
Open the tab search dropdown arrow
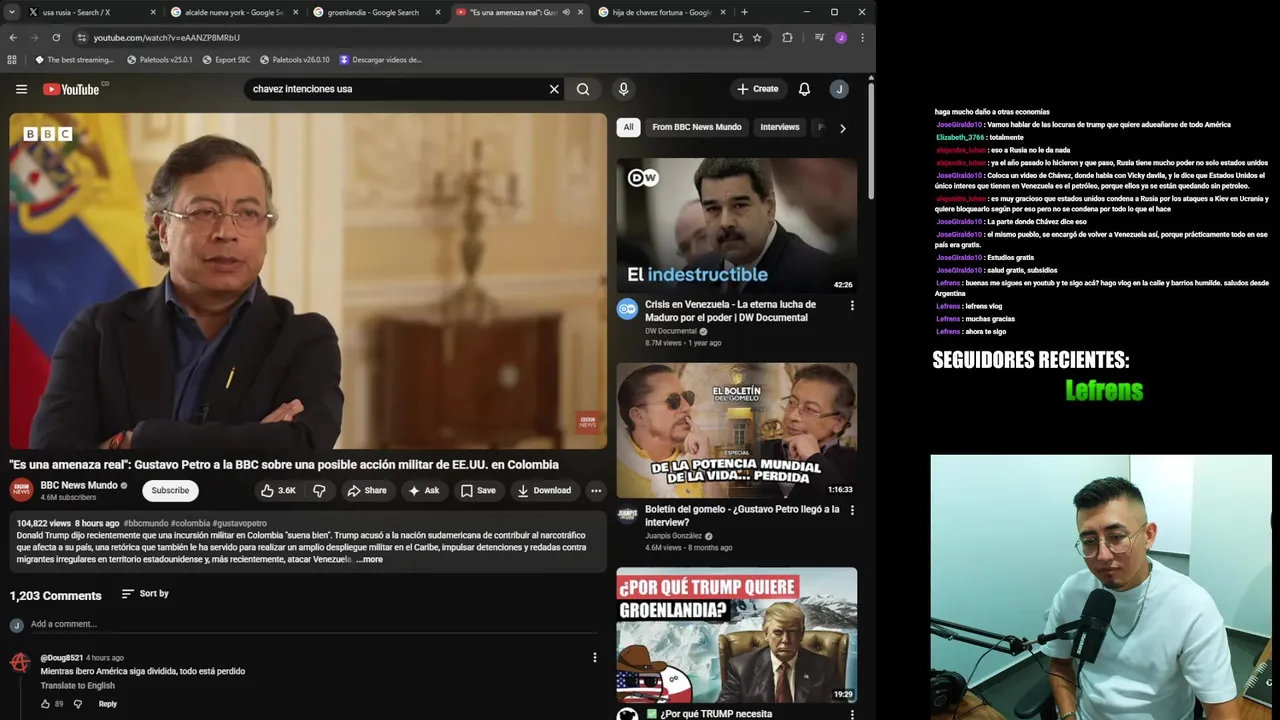pyautogui.click(x=12, y=12)
